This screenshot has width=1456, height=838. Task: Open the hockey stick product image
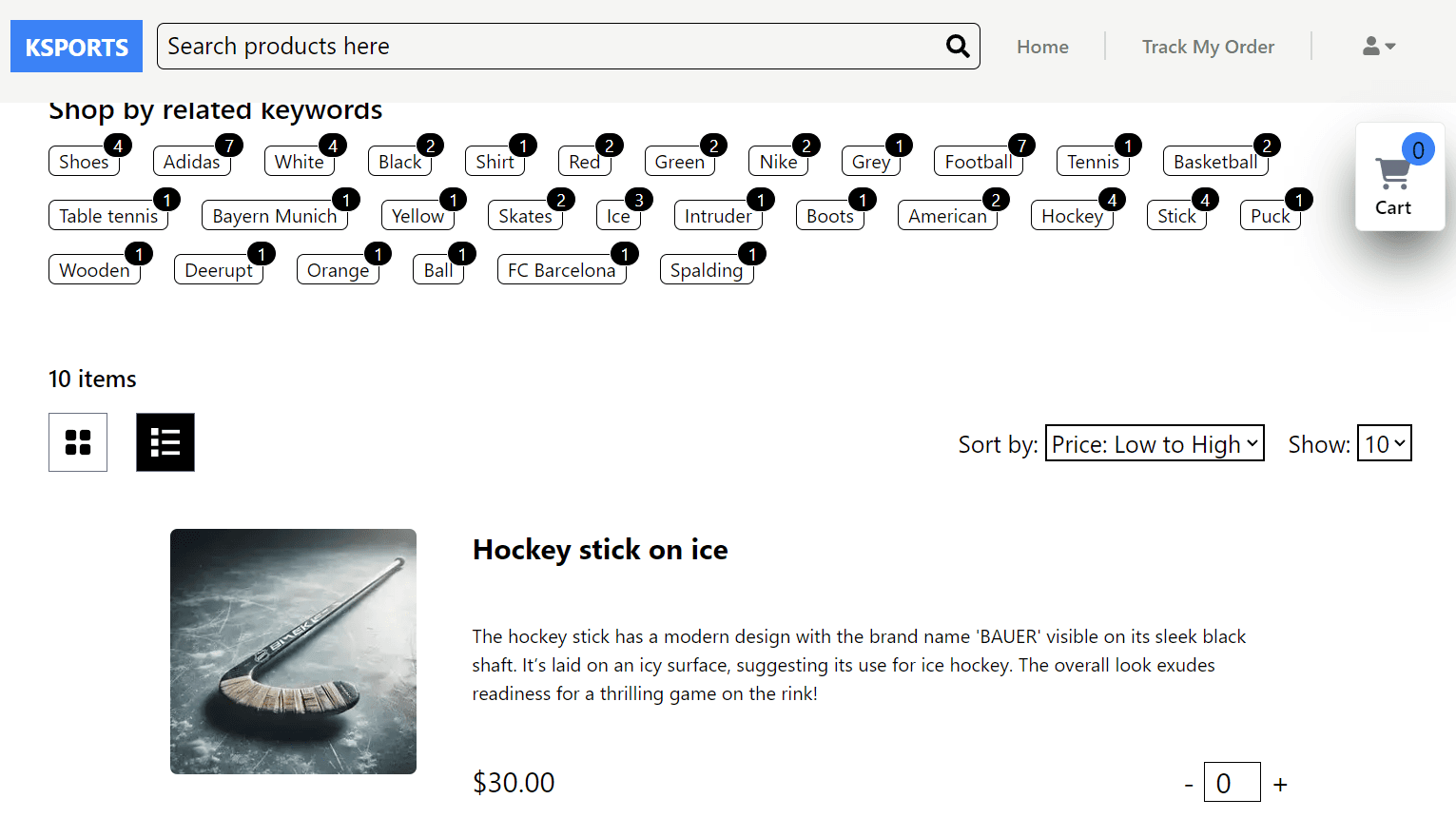click(293, 652)
